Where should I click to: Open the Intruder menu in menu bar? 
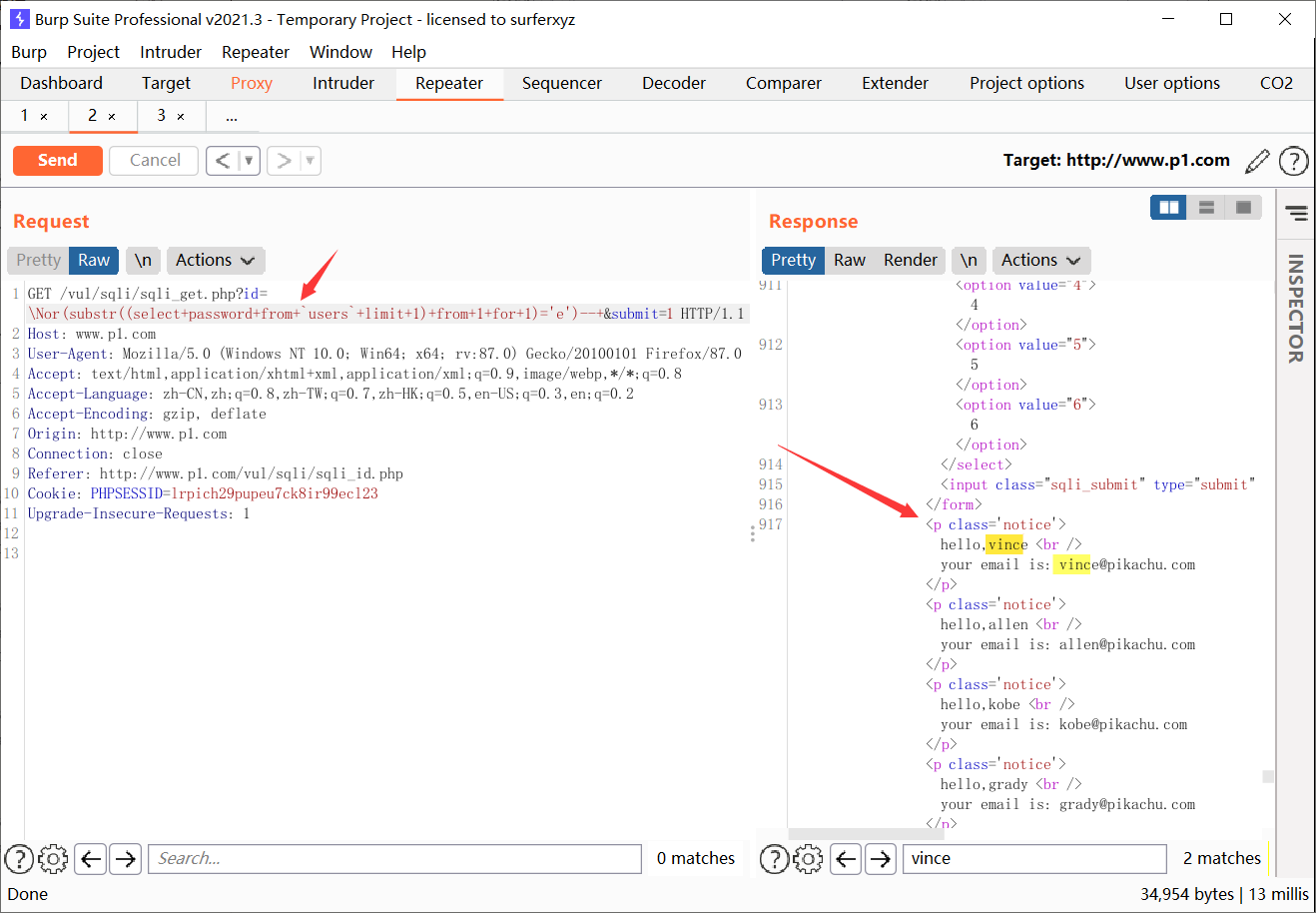click(171, 52)
